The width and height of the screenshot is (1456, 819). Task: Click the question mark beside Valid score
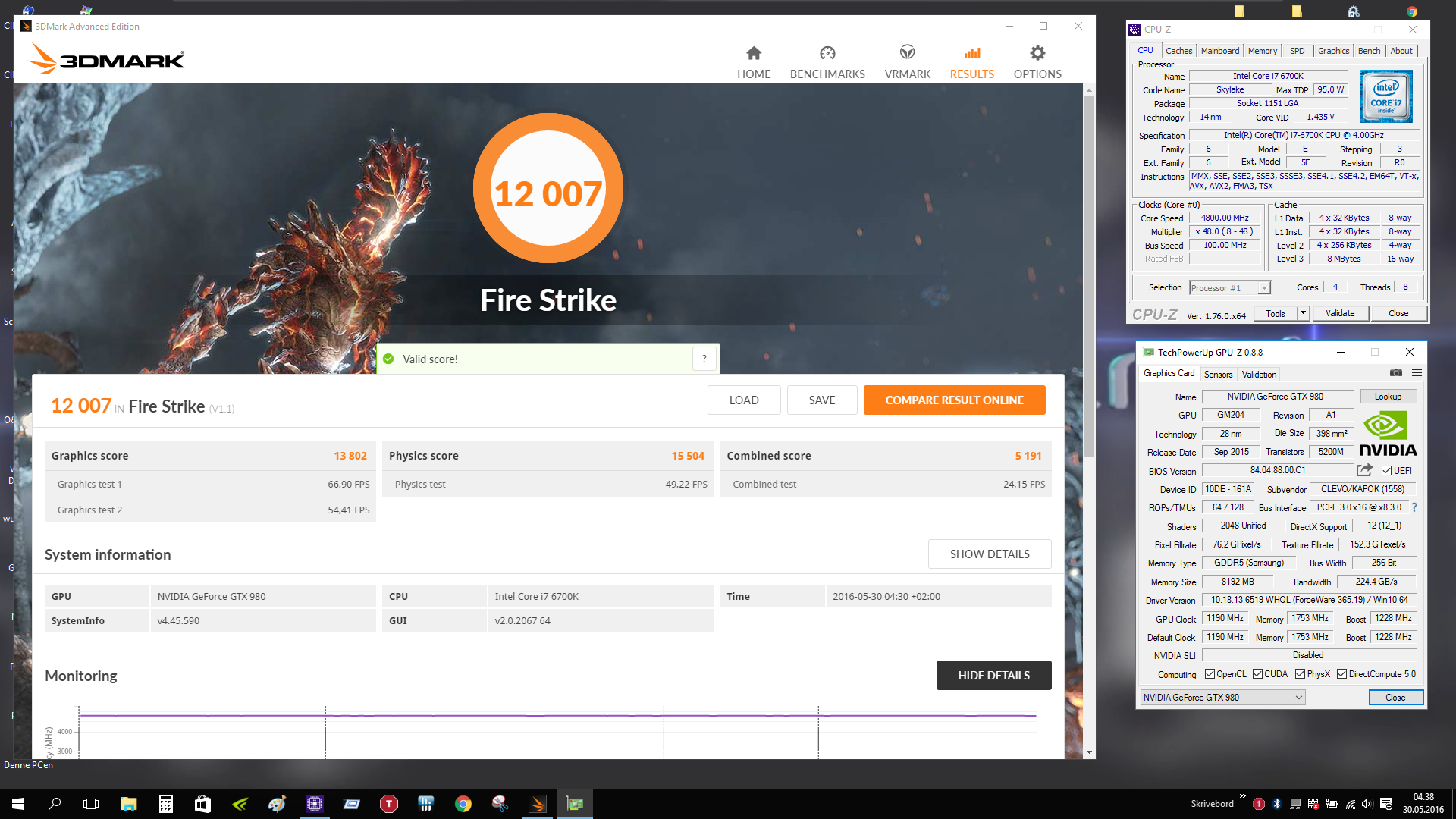click(704, 359)
